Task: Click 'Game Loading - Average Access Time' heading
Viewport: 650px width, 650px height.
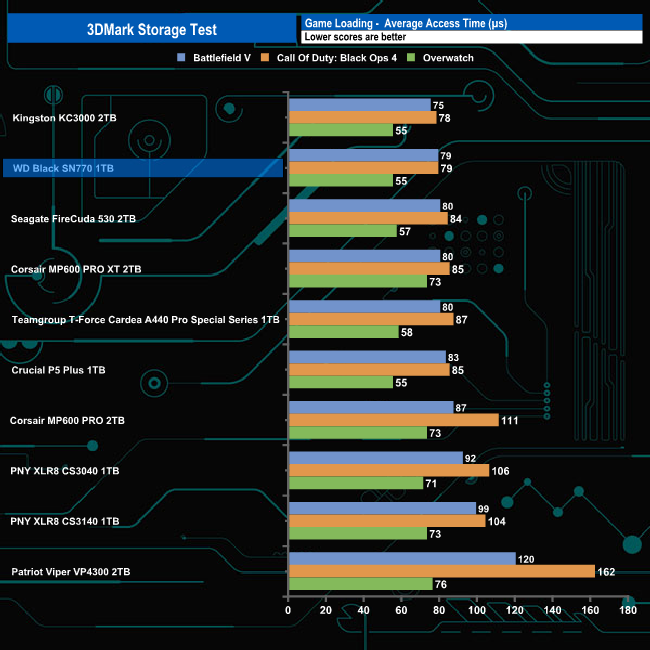Action: coord(406,23)
